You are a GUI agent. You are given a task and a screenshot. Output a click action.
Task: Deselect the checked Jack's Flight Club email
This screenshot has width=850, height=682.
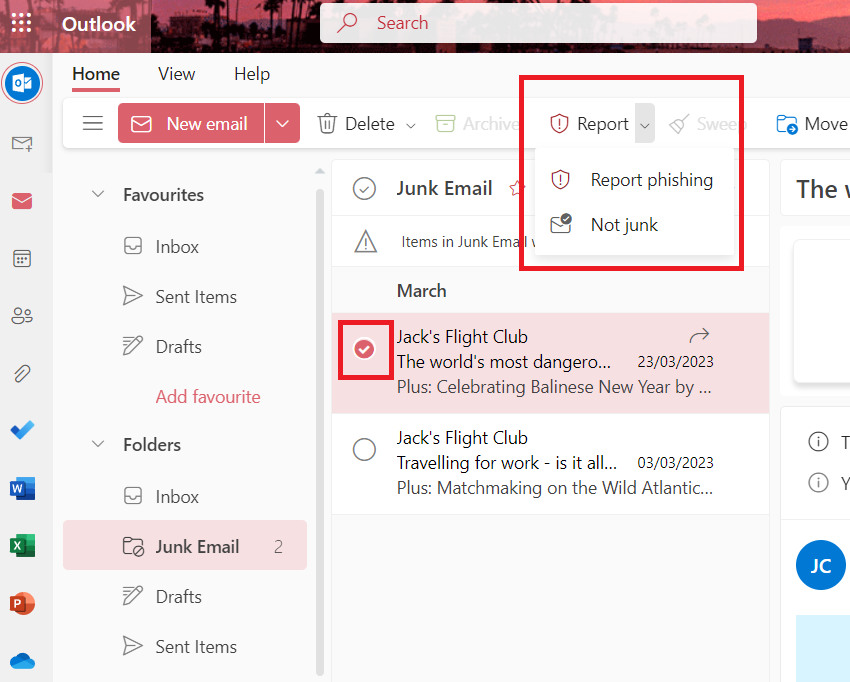click(365, 349)
